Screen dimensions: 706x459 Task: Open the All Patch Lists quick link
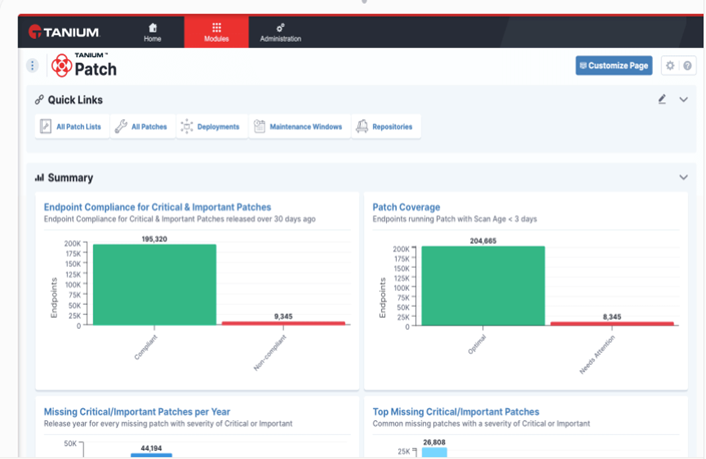point(72,127)
